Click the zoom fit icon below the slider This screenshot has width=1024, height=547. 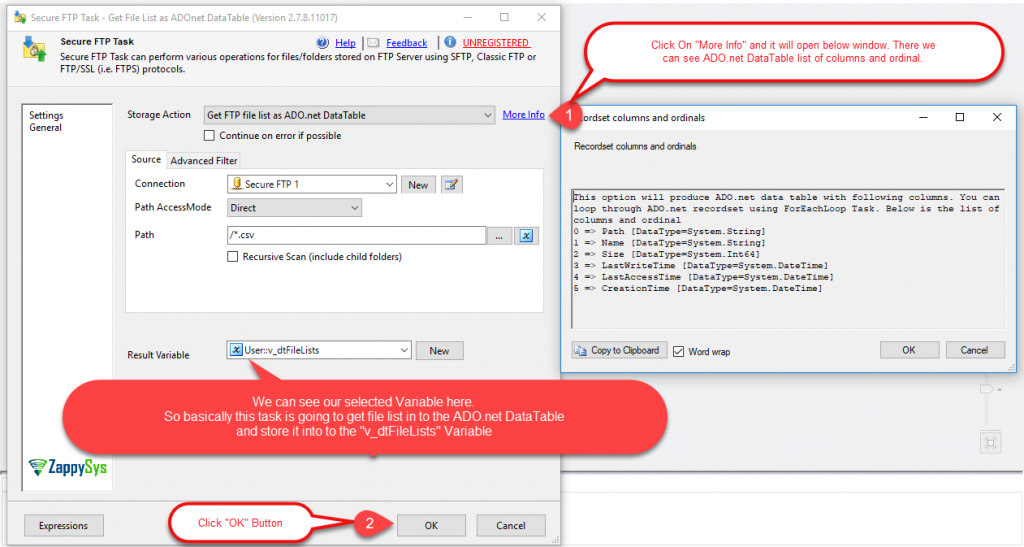[989, 443]
